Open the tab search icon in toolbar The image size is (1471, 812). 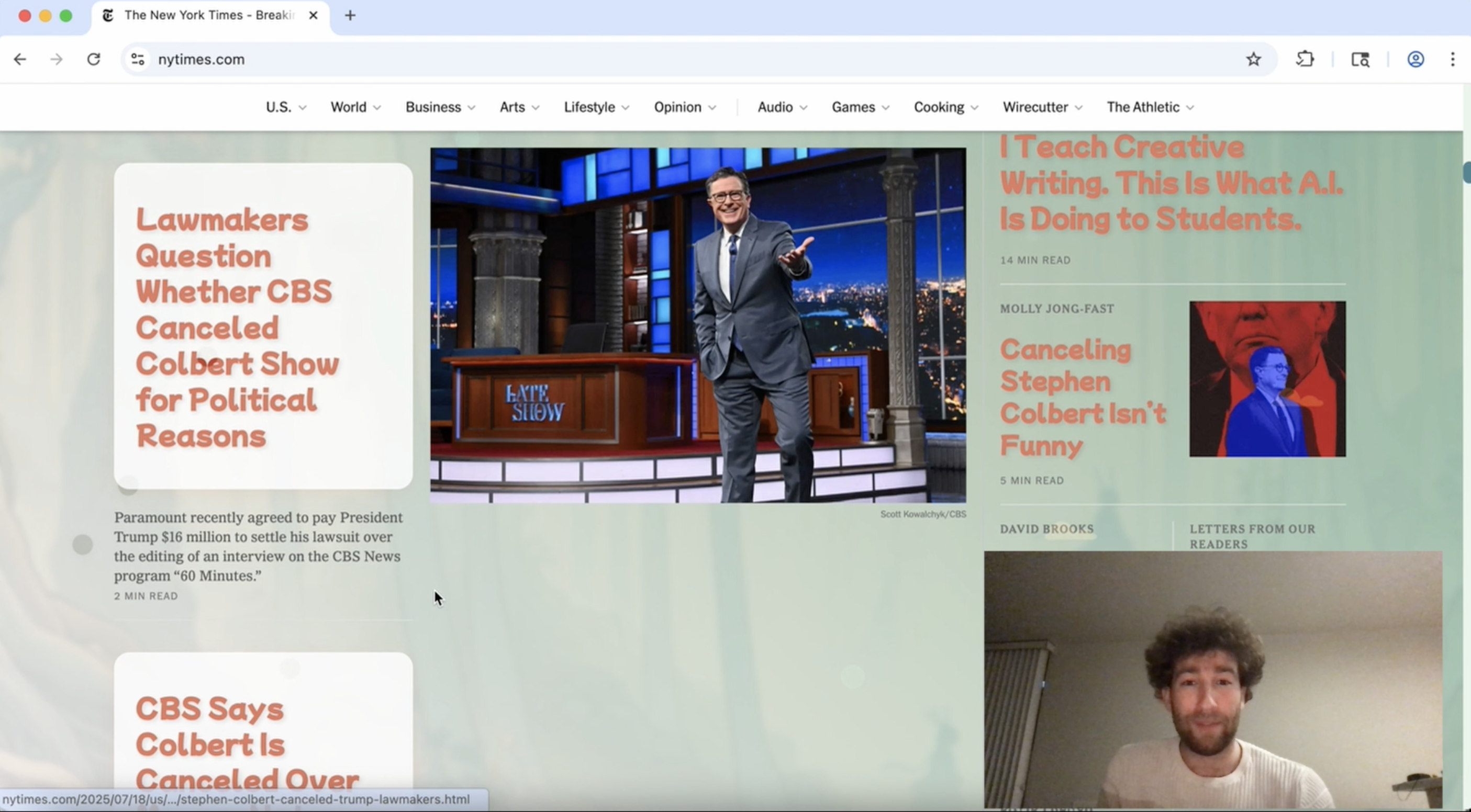1360,59
